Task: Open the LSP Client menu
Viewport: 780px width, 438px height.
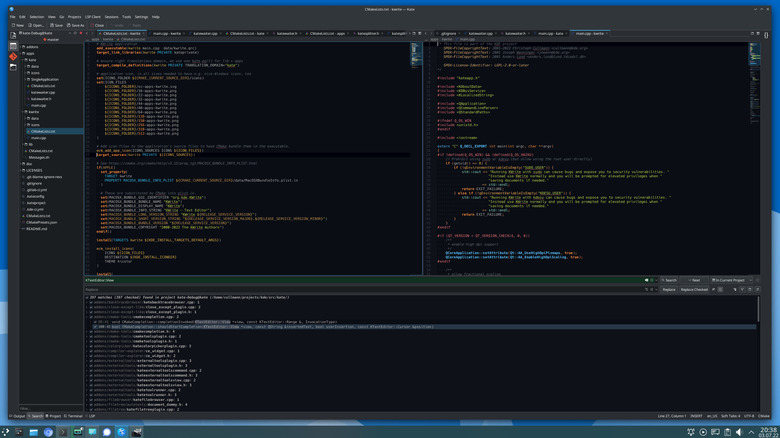Action: [x=93, y=17]
